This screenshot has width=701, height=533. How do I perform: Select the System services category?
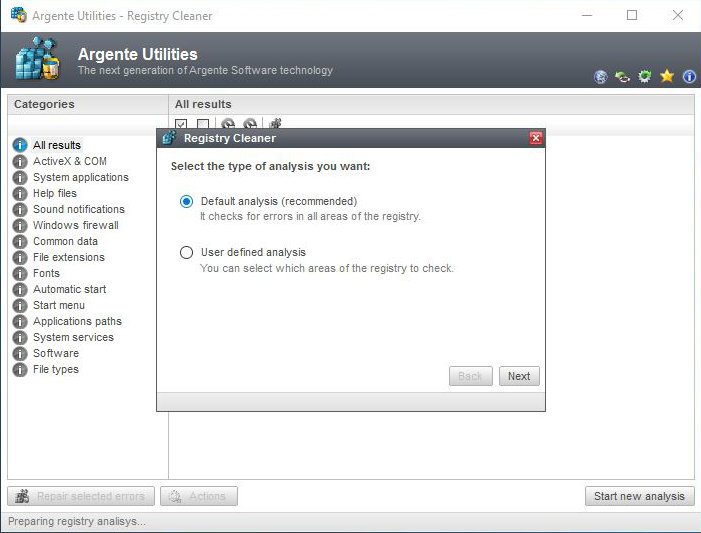73,337
